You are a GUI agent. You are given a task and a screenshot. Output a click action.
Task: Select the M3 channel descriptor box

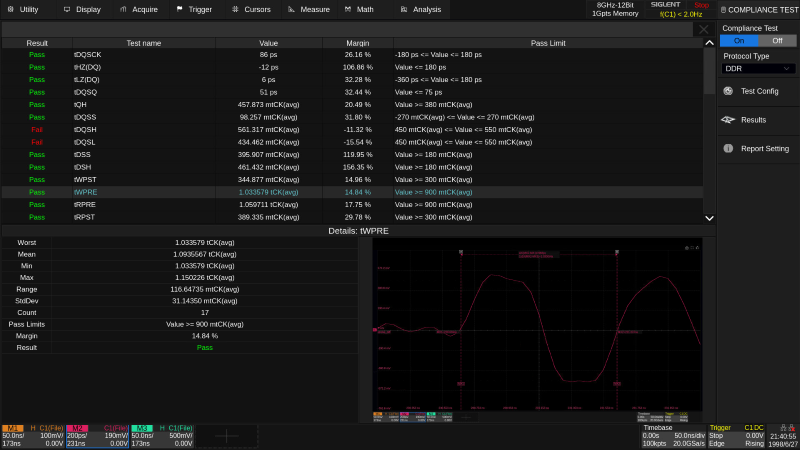(x=161, y=435)
